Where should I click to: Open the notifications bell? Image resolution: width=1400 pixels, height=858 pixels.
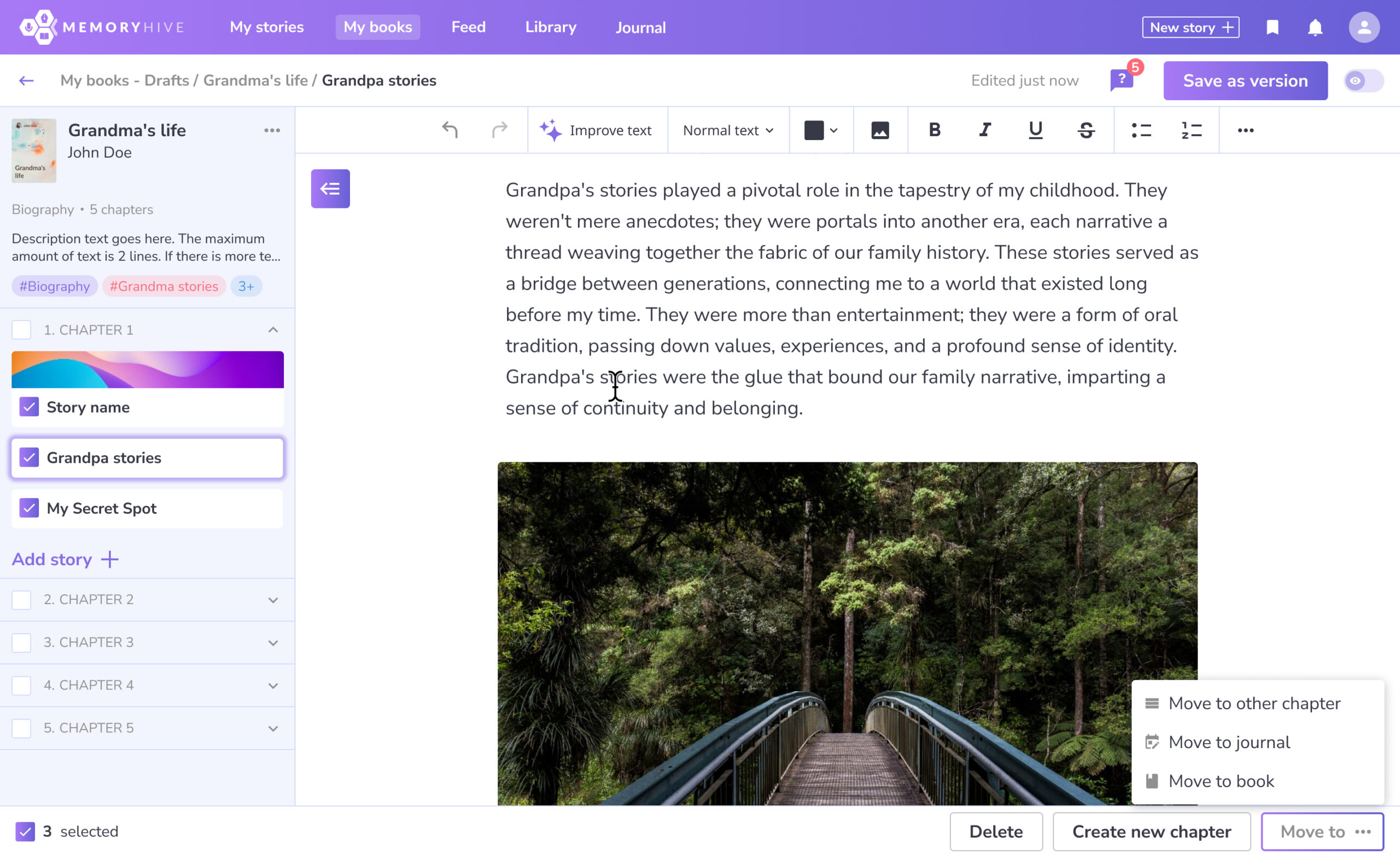pyautogui.click(x=1315, y=27)
